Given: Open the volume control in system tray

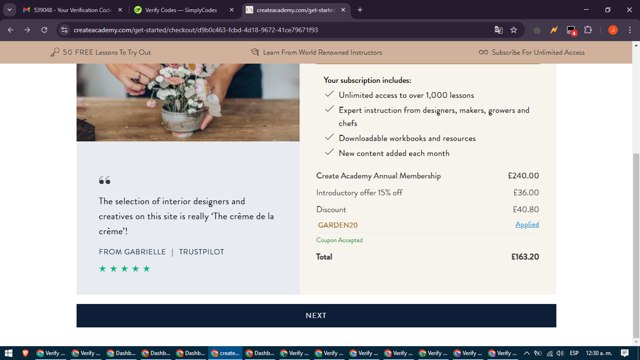Looking at the screenshot, I should (x=560, y=353).
